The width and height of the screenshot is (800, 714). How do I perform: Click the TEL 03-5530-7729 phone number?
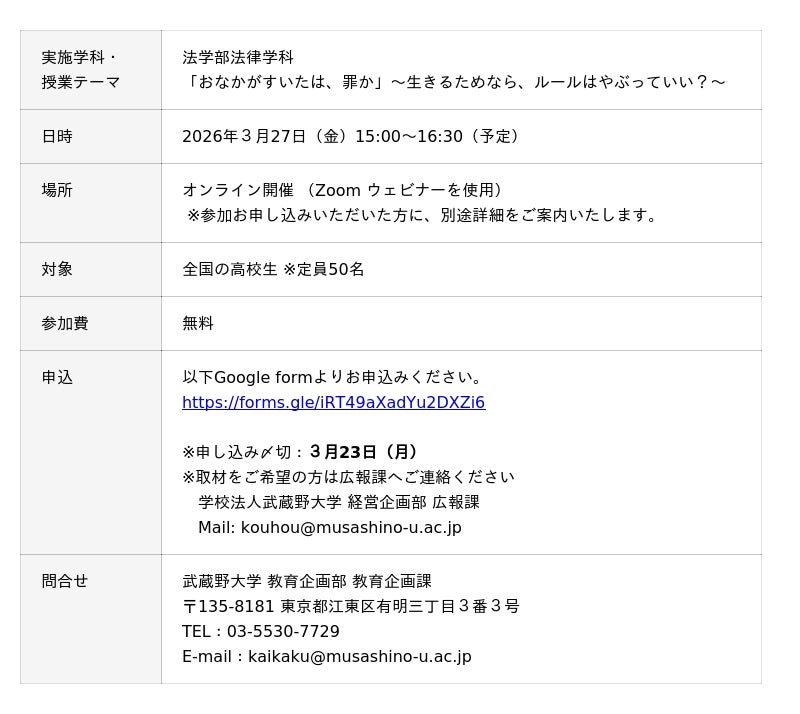283,632
